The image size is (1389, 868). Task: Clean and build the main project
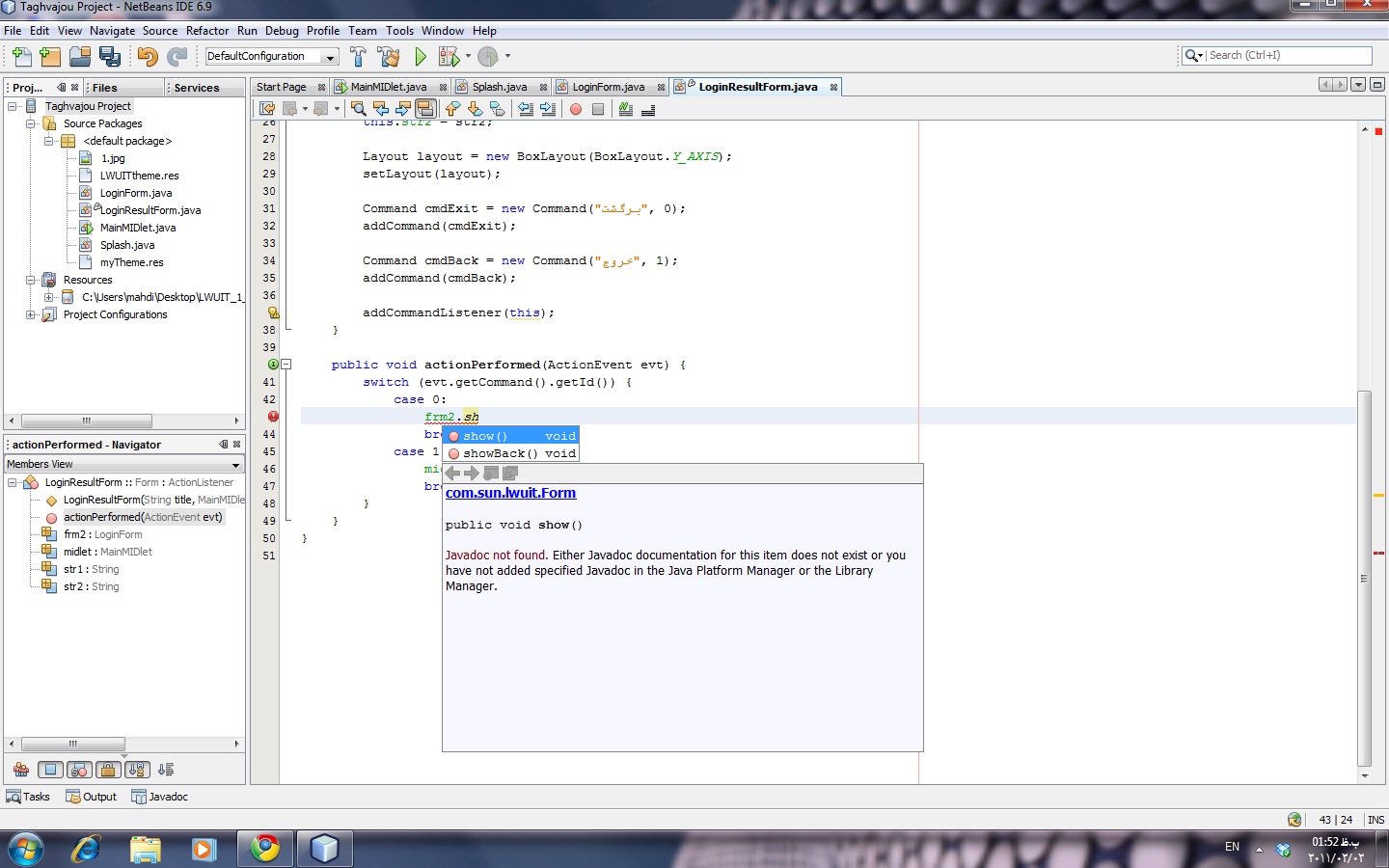pyautogui.click(x=389, y=57)
